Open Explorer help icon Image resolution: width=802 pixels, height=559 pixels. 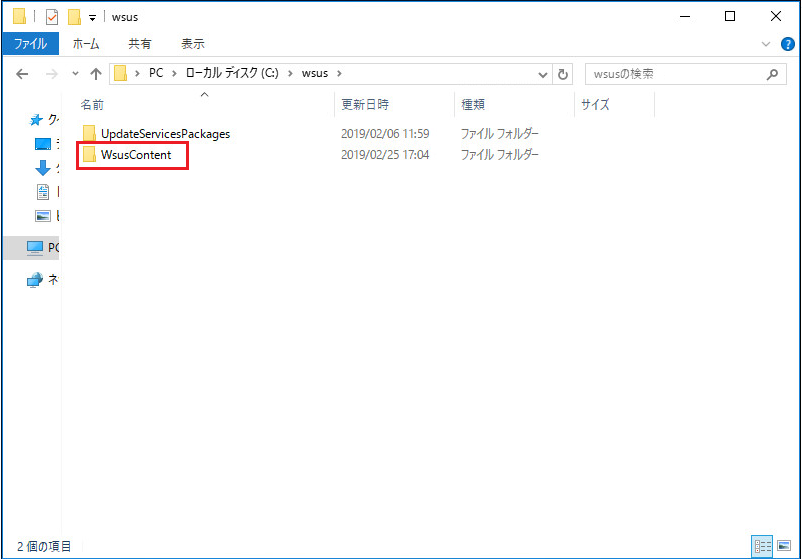click(x=788, y=44)
